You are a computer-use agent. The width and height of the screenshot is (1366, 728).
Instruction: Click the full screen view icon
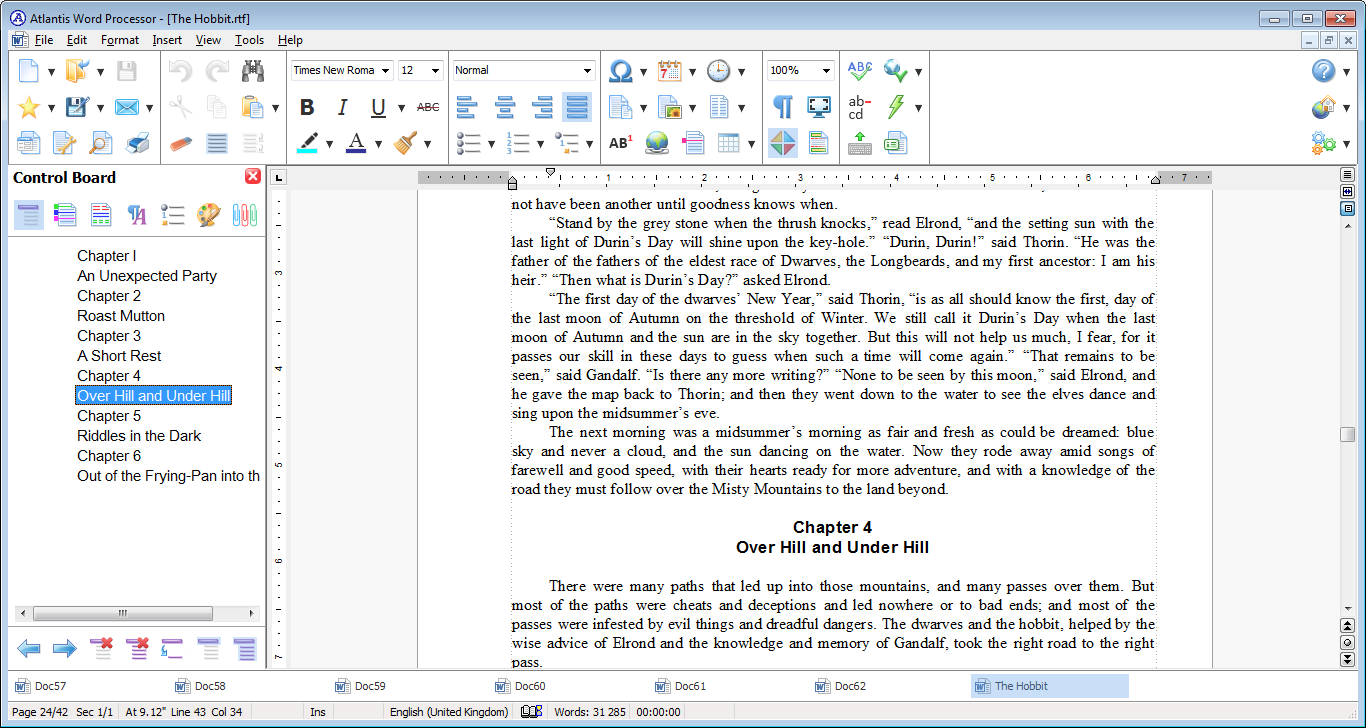(x=819, y=107)
